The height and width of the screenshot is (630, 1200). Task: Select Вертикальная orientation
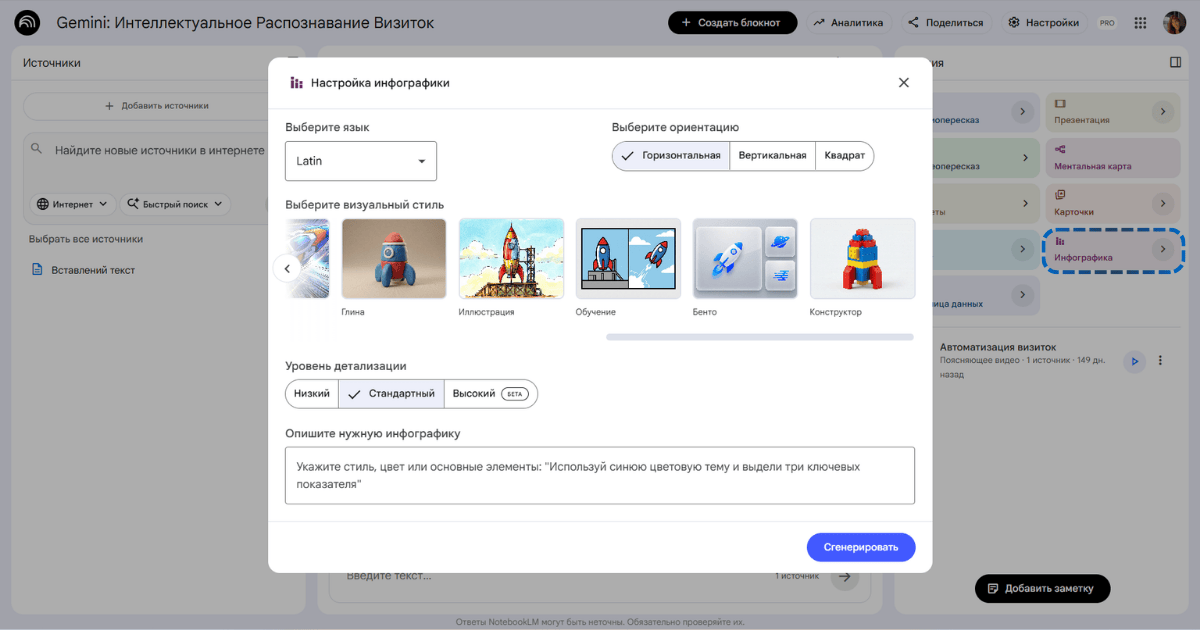(x=772, y=156)
